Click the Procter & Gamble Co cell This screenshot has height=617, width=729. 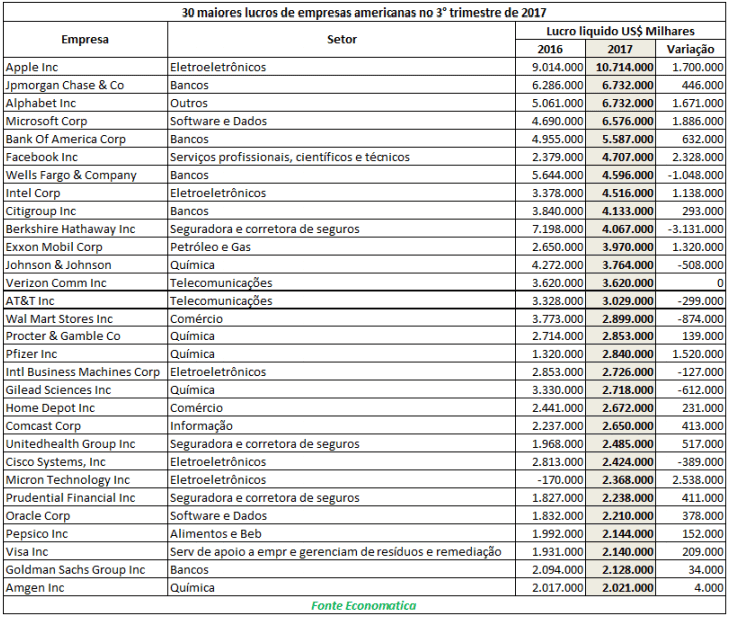[85, 336]
